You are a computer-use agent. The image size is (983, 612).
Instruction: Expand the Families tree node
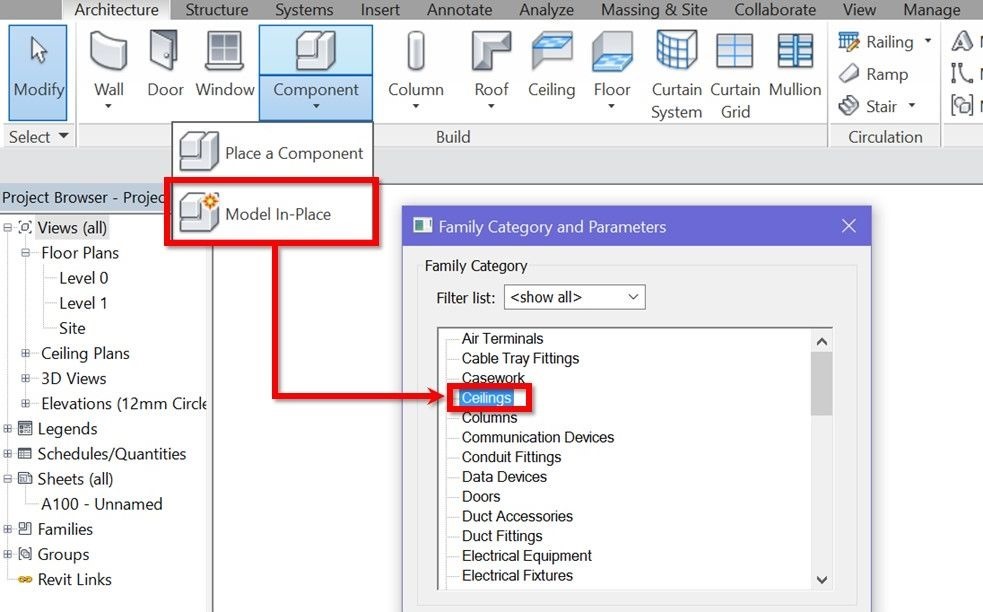coord(8,529)
